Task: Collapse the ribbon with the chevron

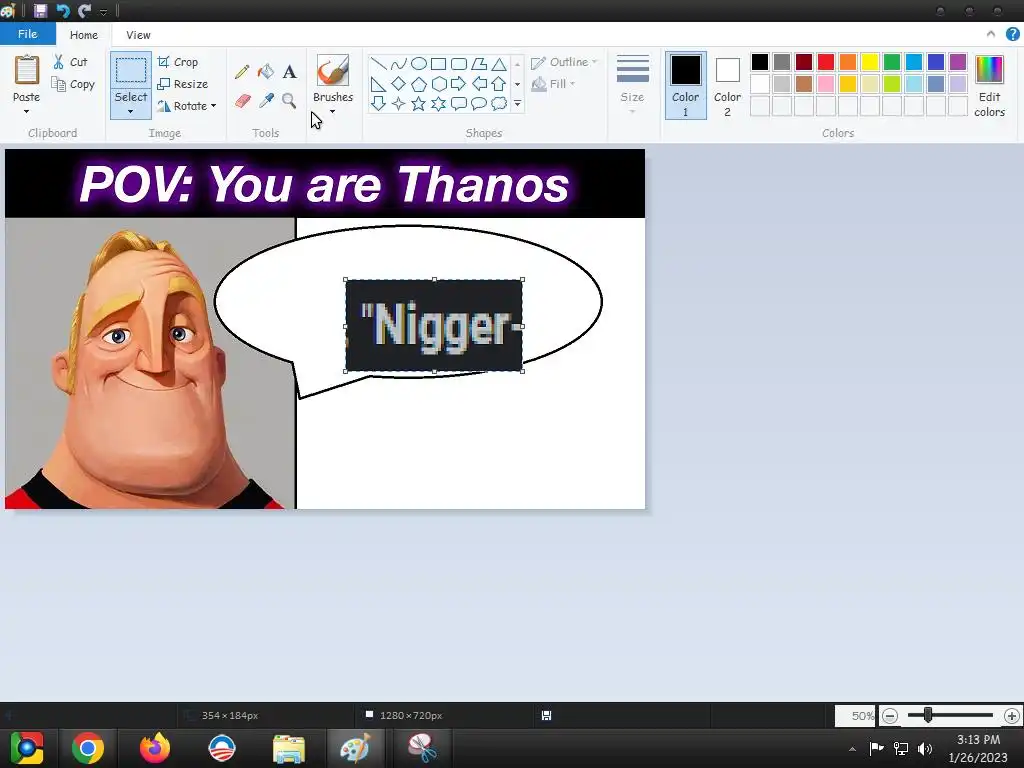Action: pos(991,34)
